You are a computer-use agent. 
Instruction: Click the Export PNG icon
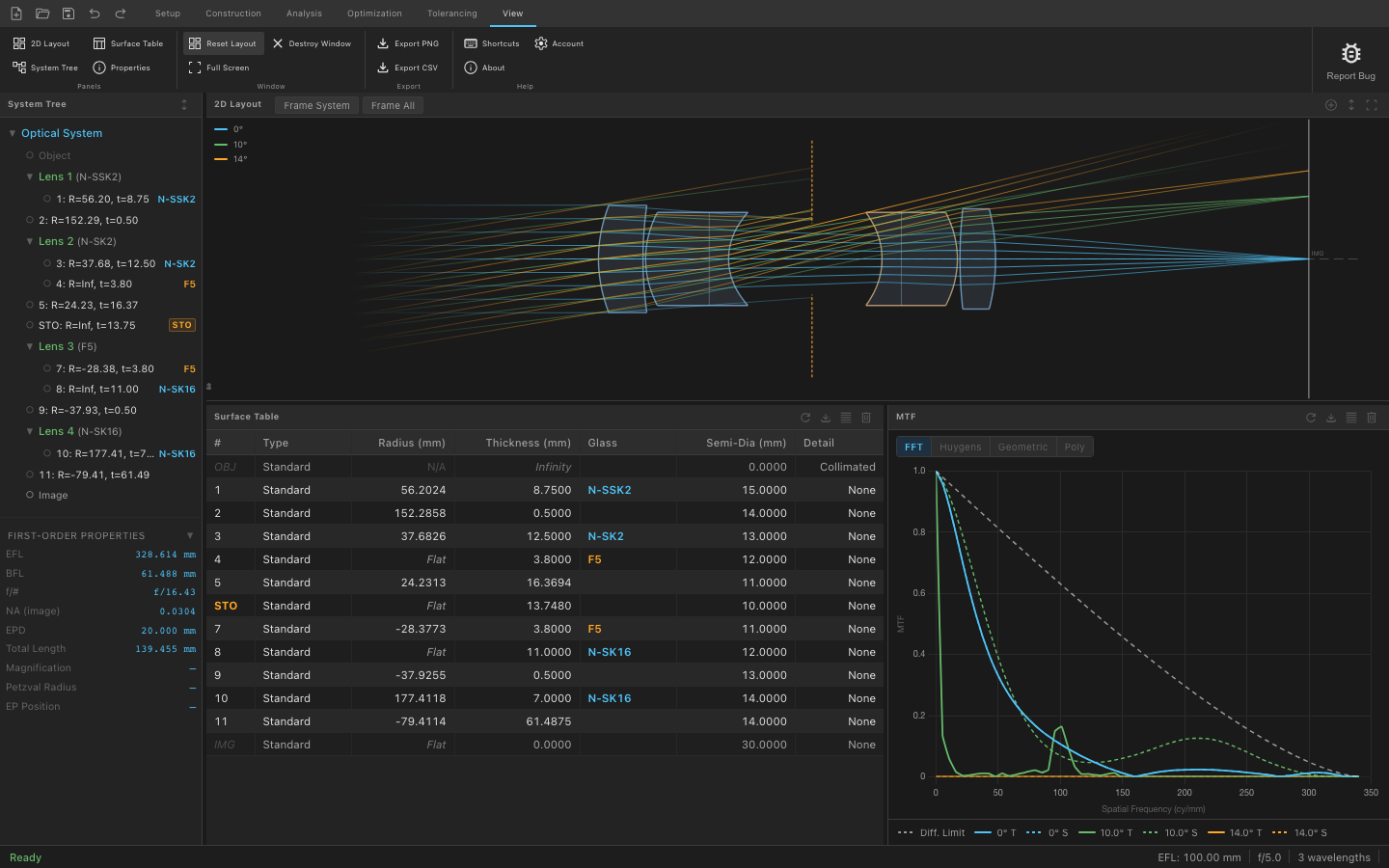point(383,43)
